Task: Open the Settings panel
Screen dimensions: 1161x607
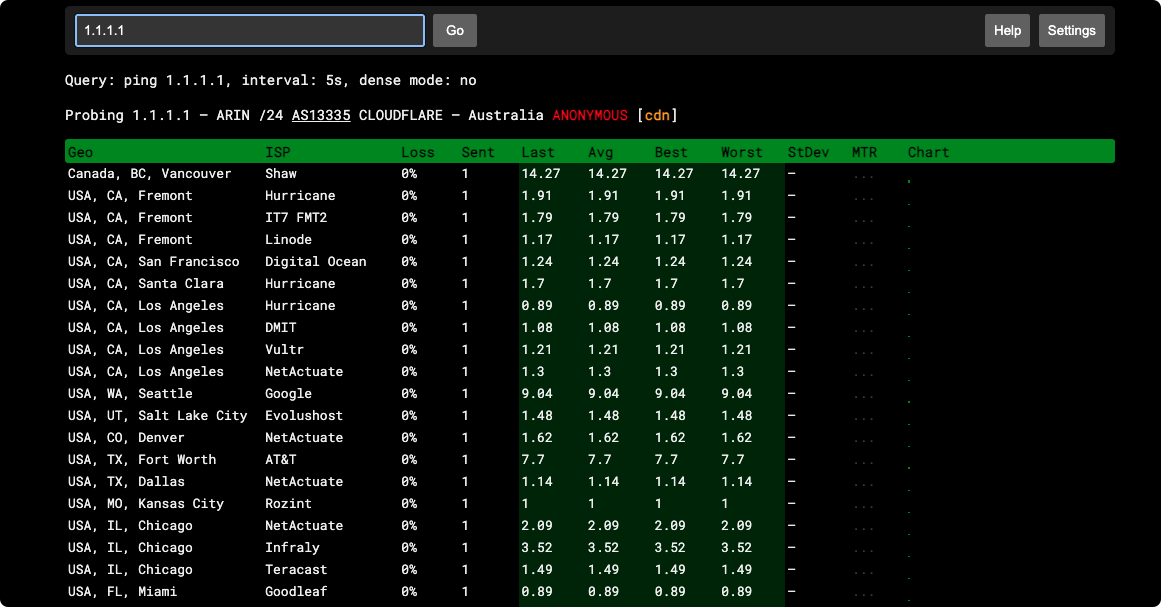Action: click(x=1071, y=30)
